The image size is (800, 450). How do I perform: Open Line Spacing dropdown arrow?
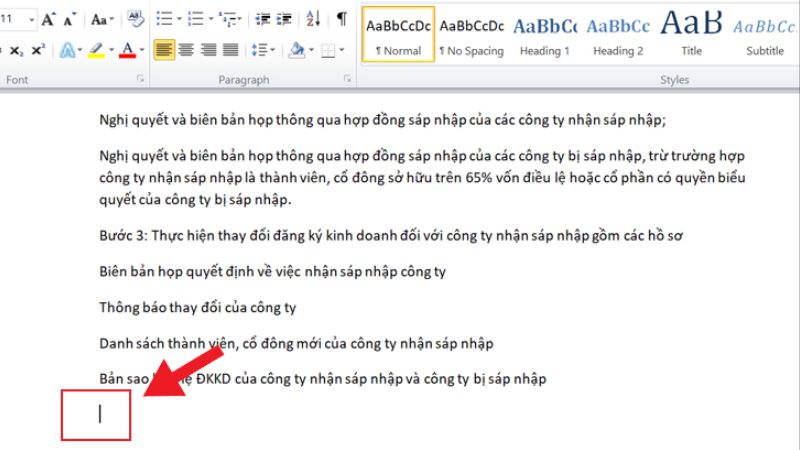273,50
